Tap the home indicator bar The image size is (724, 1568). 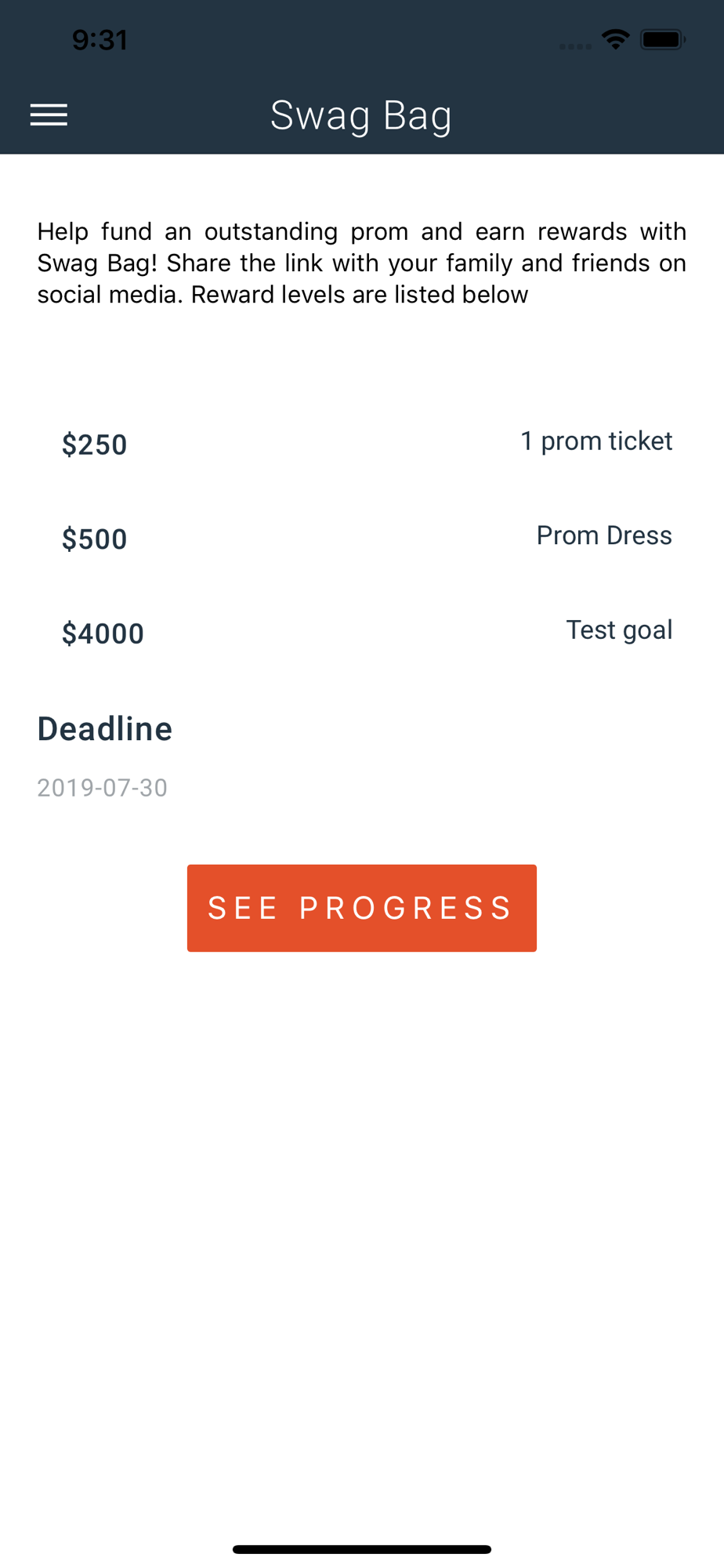pos(361,1549)
